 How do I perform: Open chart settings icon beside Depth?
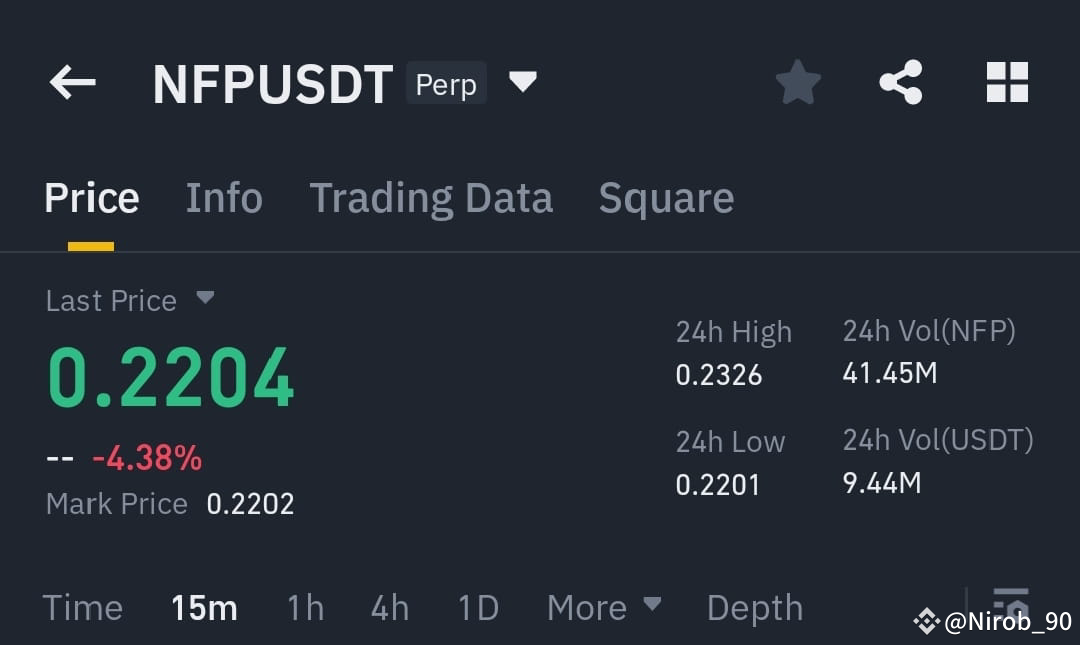click(x=1010, y=604)
